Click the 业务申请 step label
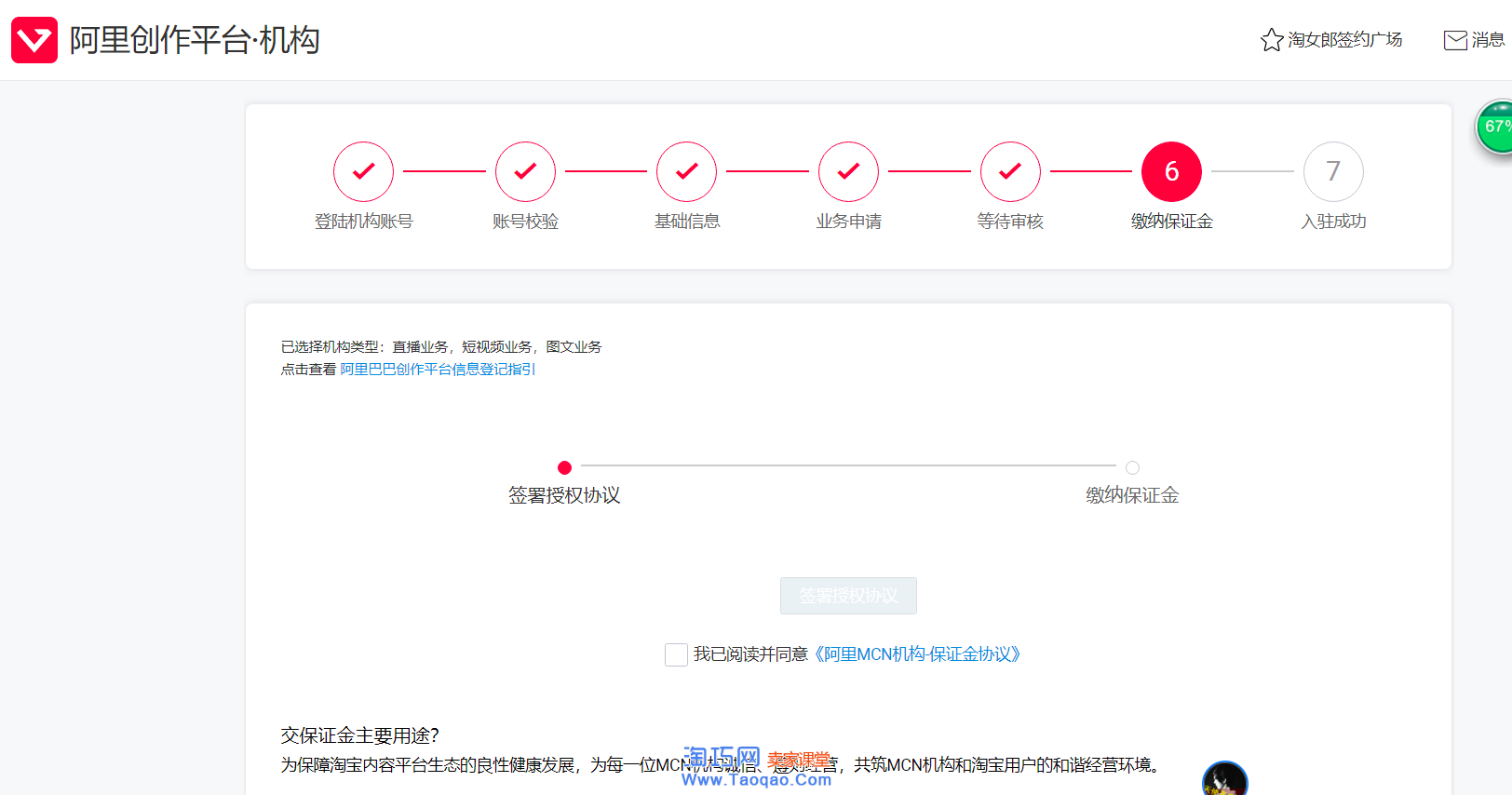Image resolution: width=1512 pixels, height=795 pixels. (x=848, y=222)
